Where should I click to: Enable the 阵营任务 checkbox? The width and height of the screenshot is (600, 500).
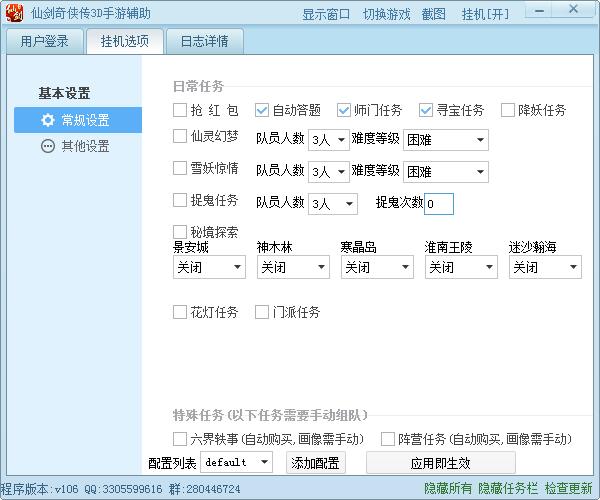tap(388, 439)
